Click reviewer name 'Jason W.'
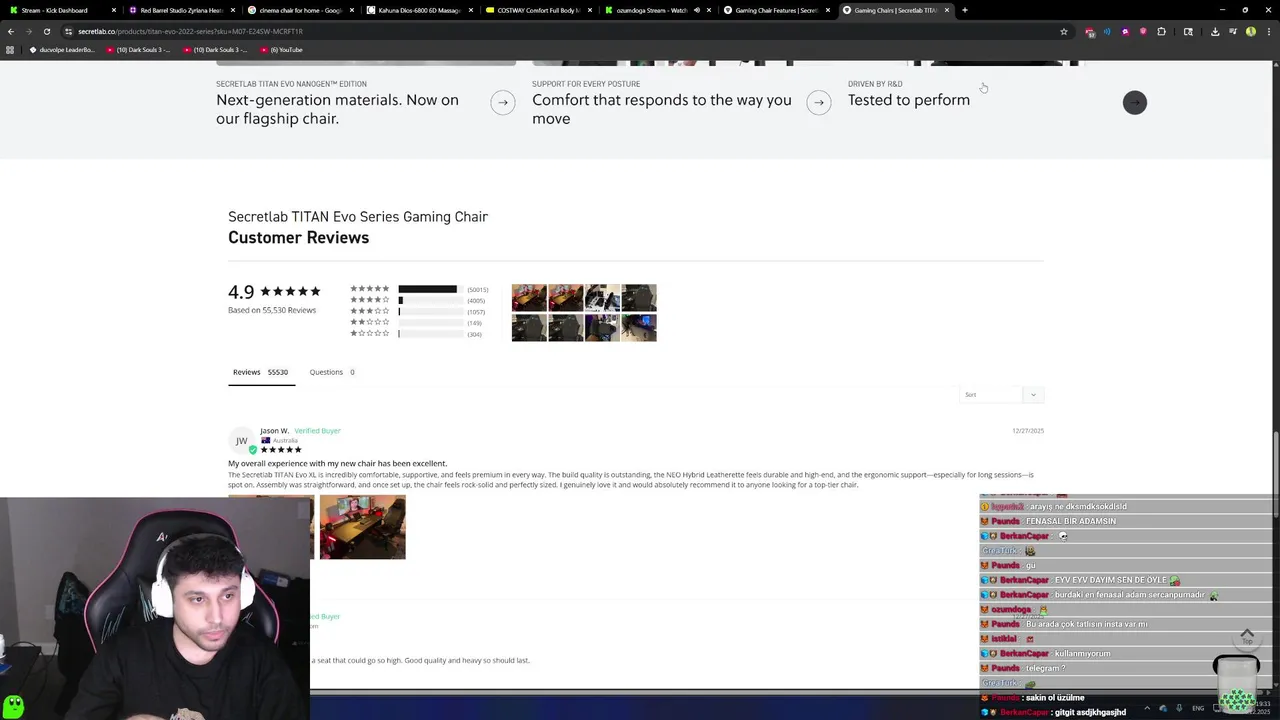 point(274,430)
